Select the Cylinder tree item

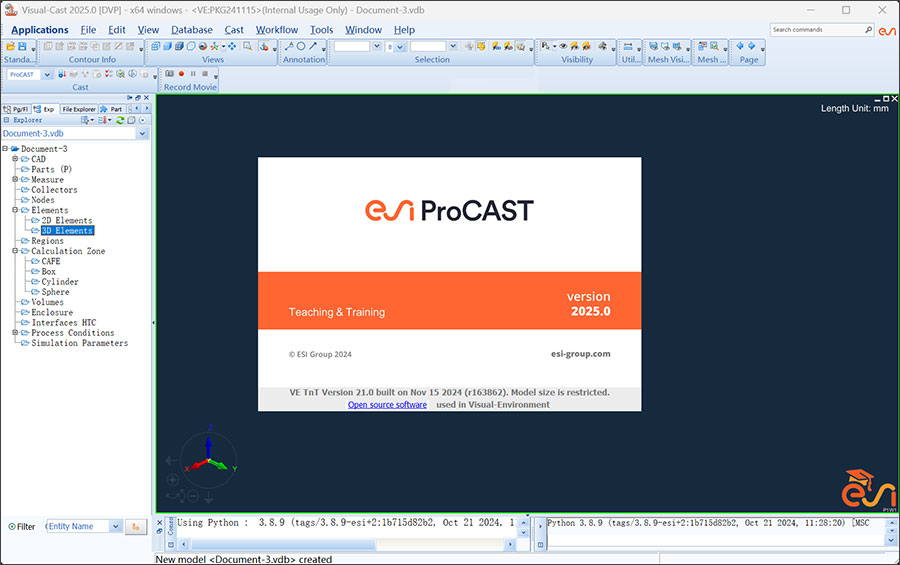coord(60,282)
